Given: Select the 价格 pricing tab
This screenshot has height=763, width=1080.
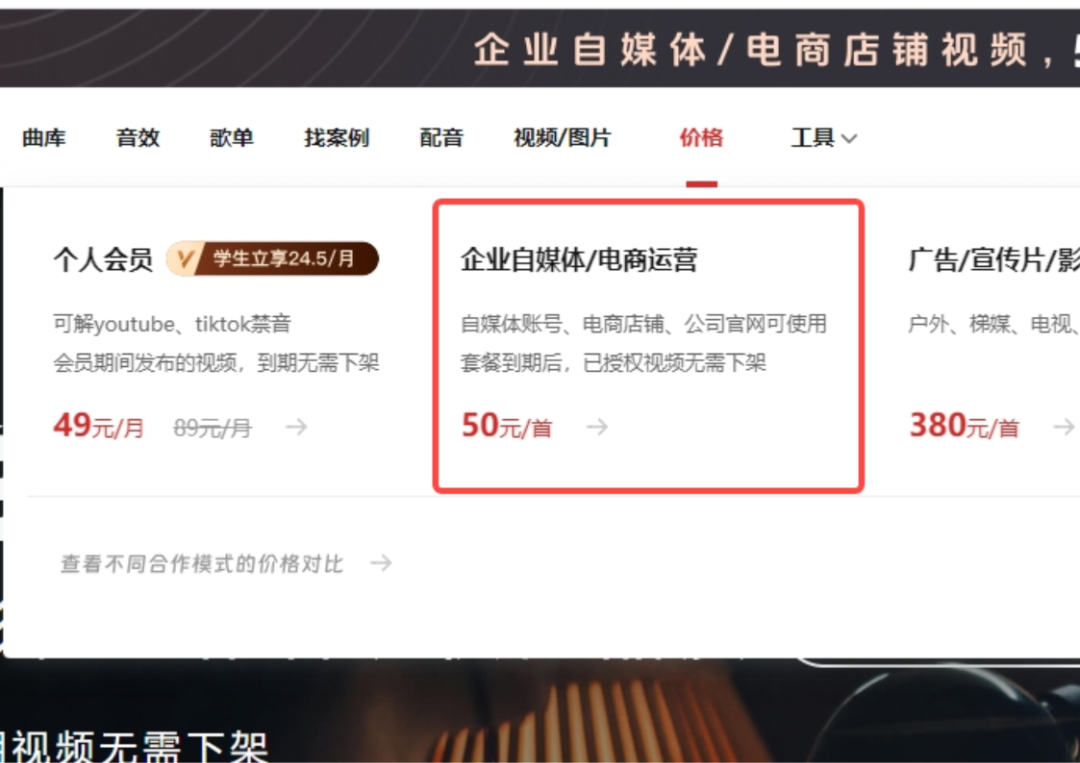Looking at the screenshot, I should 701,138.
